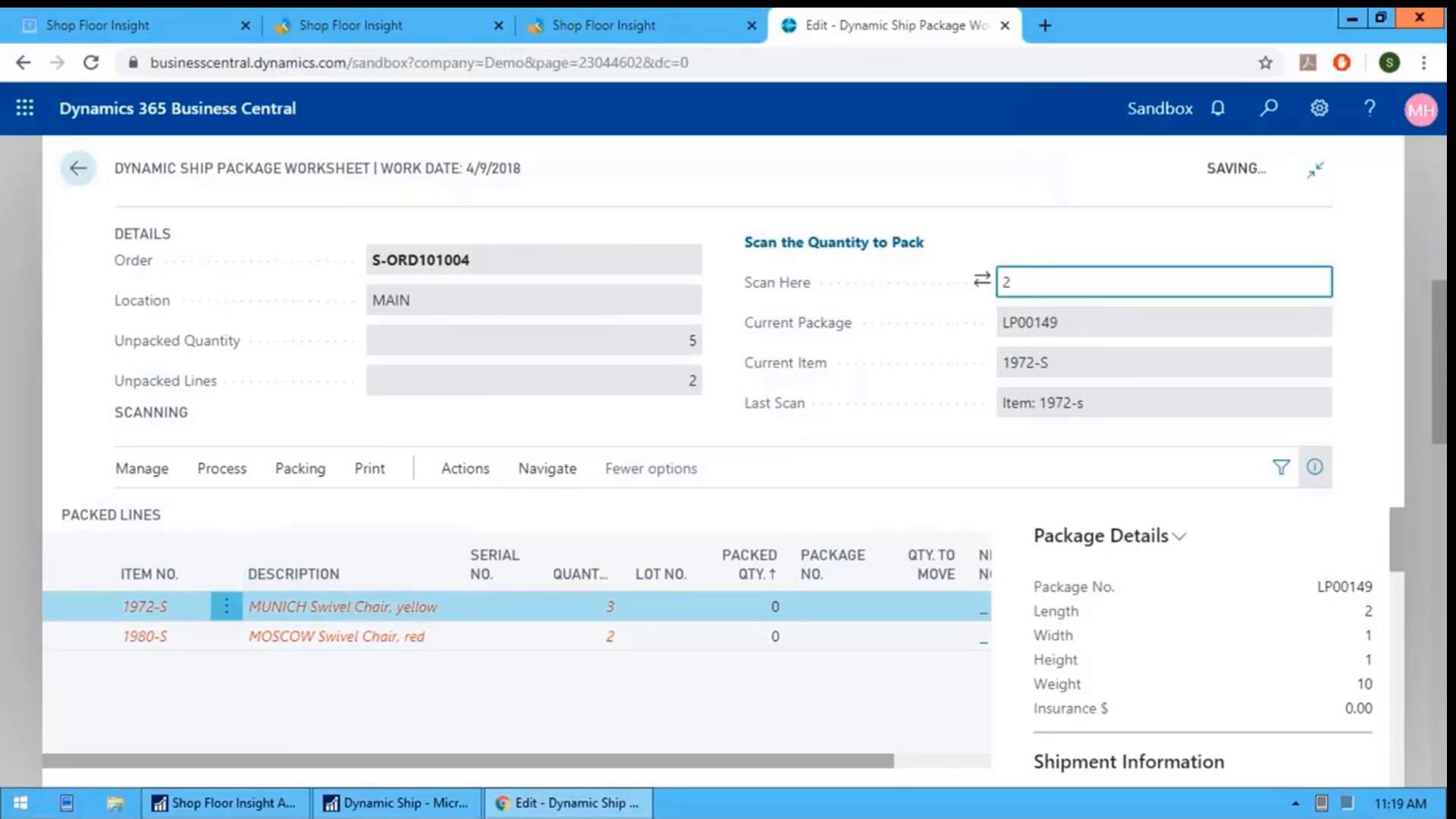
Task: Select the Packing tab in ribbon
Action: (x=300, y=468)
